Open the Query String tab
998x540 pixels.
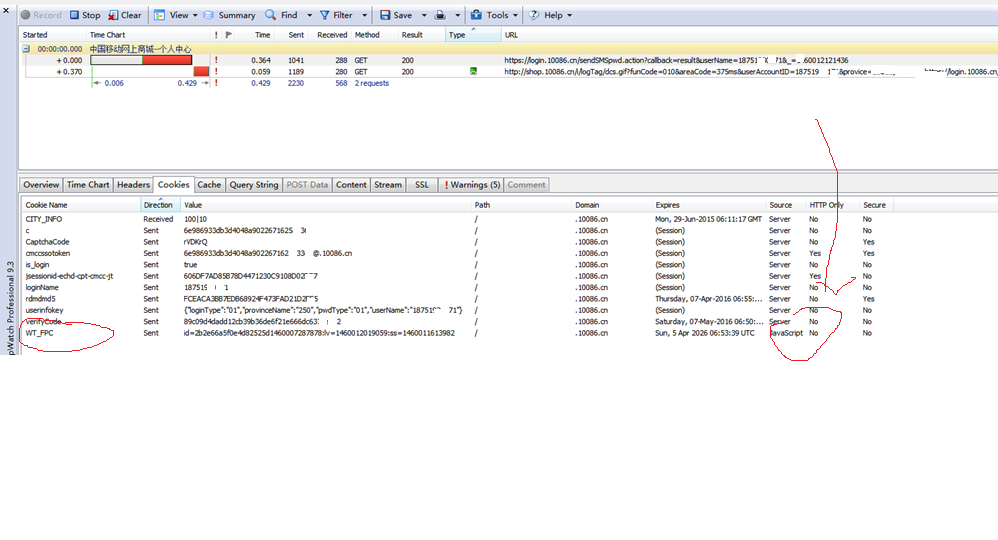pos(254,185)
